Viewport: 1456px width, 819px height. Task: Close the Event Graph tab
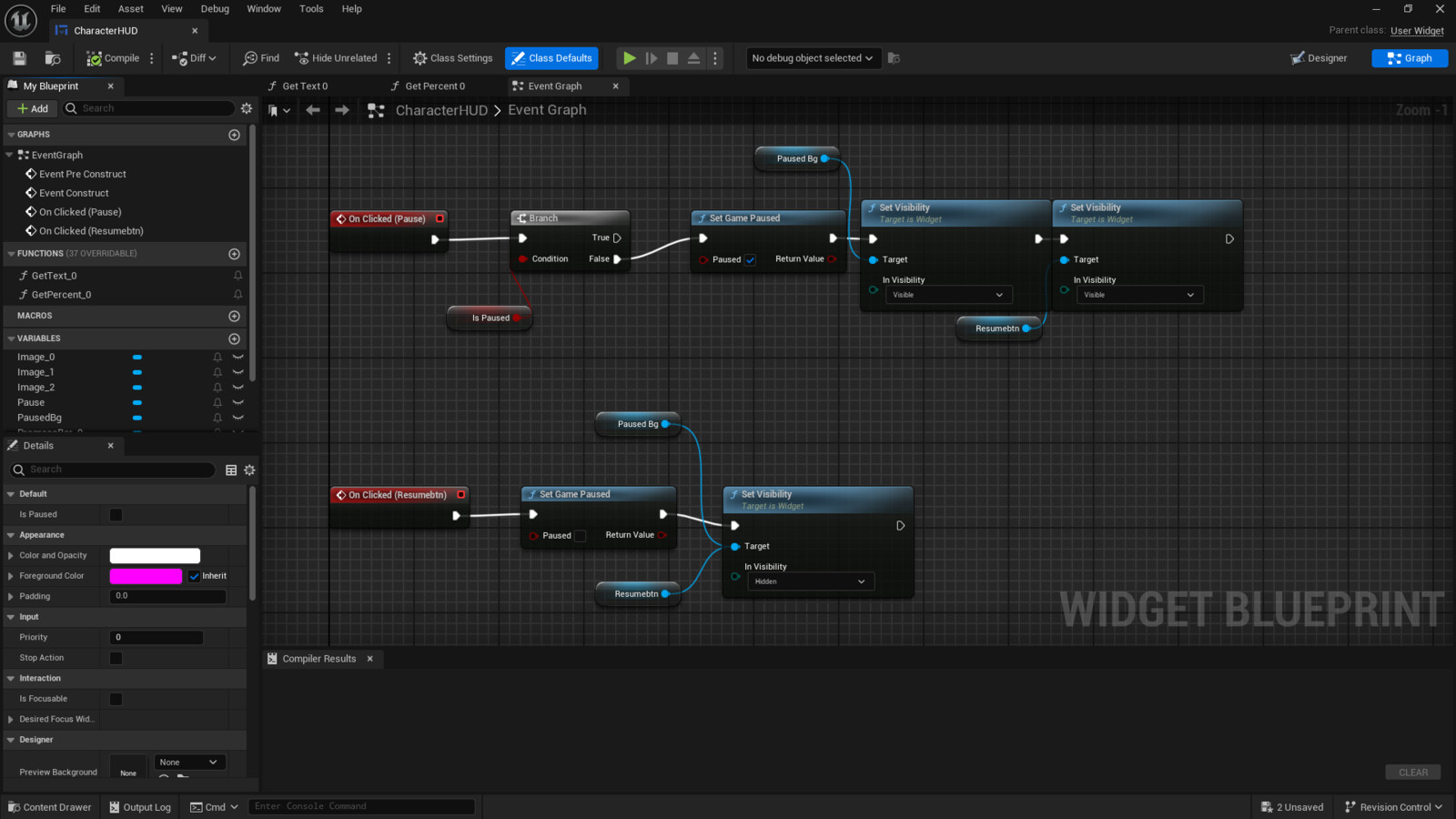point(616,86)
